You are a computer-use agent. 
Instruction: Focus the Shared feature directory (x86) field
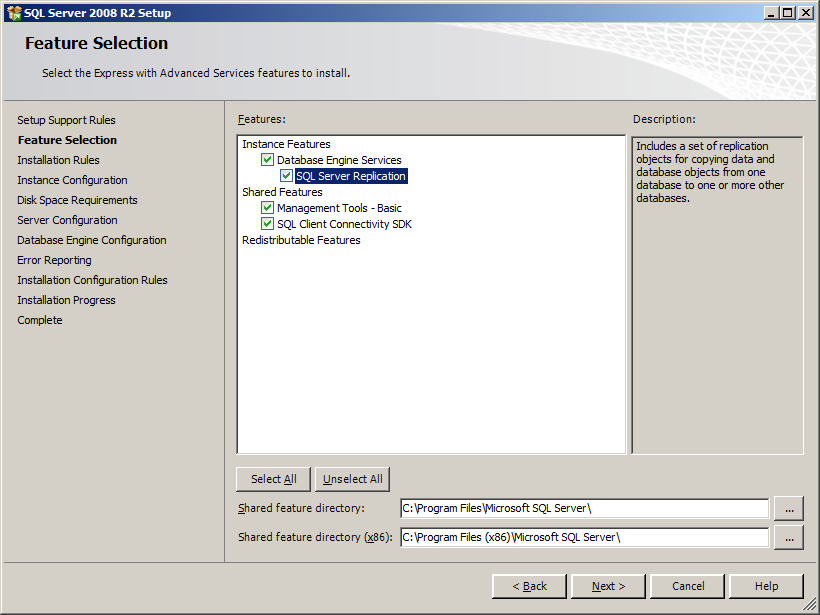pyautogui.click(x=585, y=538)
